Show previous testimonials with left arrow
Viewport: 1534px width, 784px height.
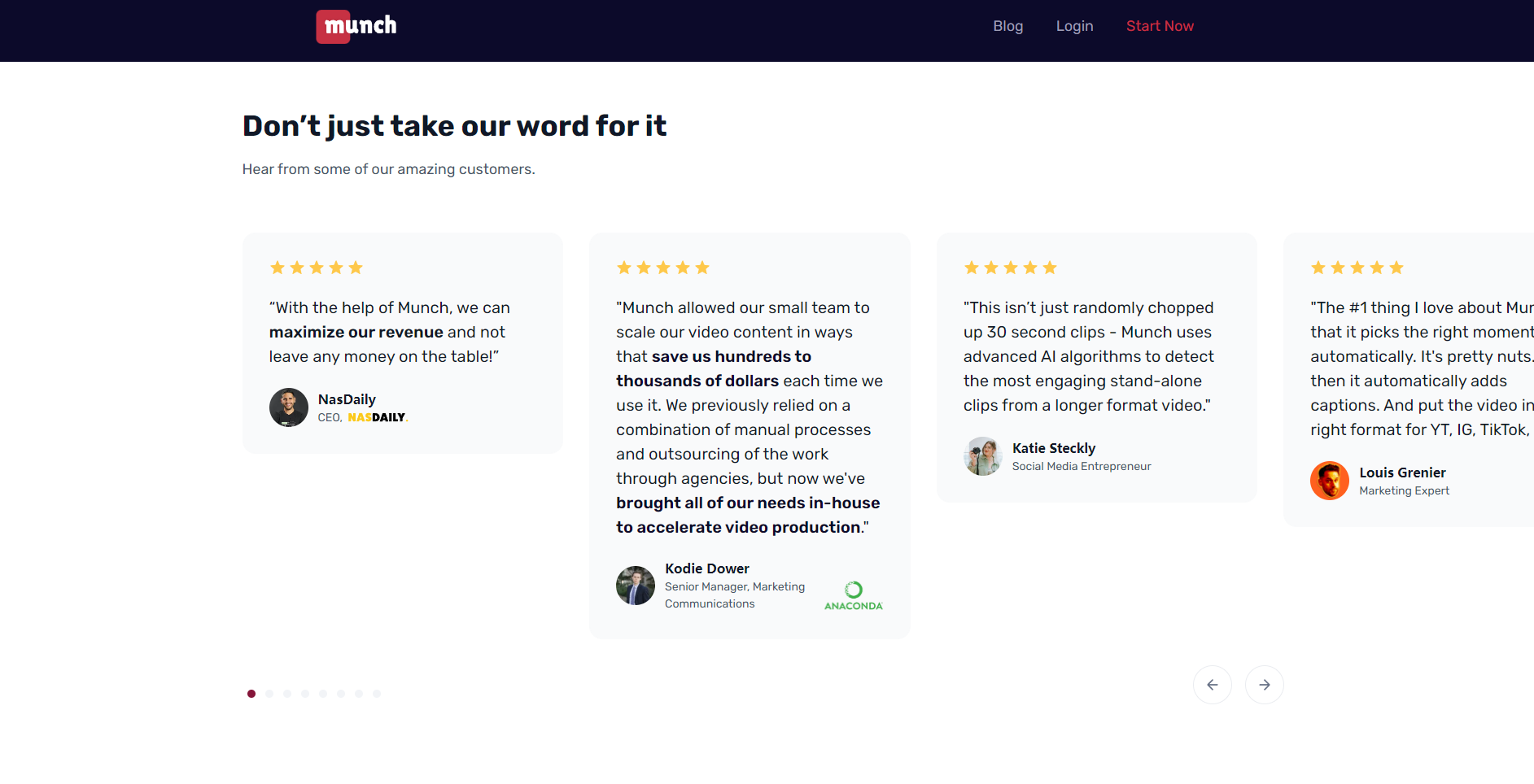[1212, 685]
